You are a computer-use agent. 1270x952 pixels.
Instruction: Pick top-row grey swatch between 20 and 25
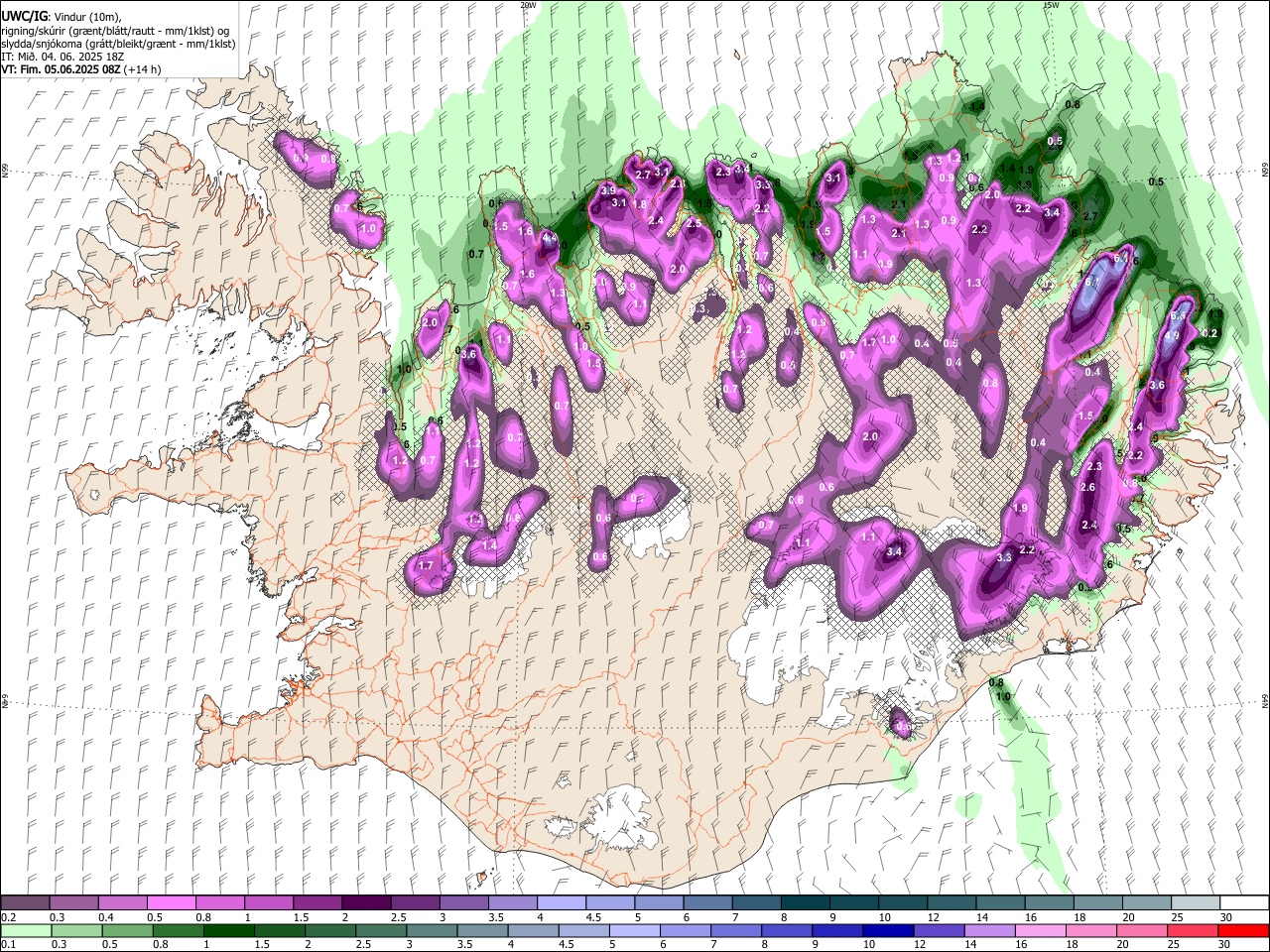[1146, 903]
